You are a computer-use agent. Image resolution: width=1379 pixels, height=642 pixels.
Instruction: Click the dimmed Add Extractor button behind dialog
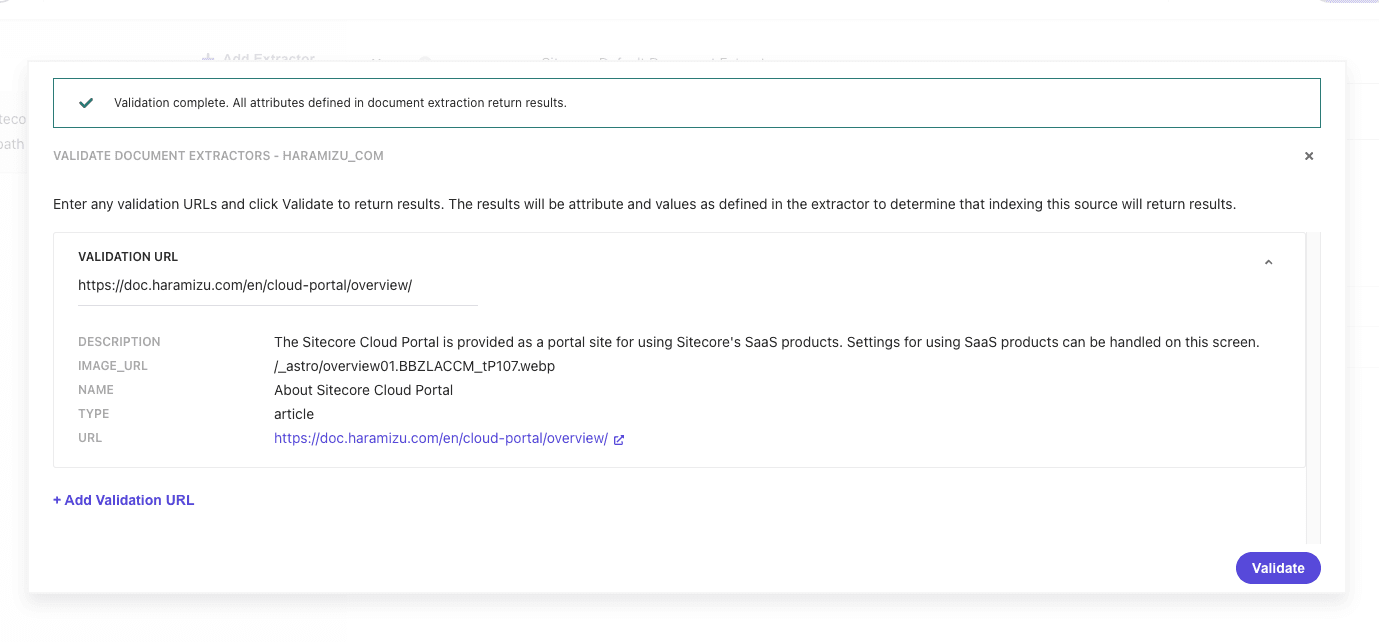click(x=258, y=57)
